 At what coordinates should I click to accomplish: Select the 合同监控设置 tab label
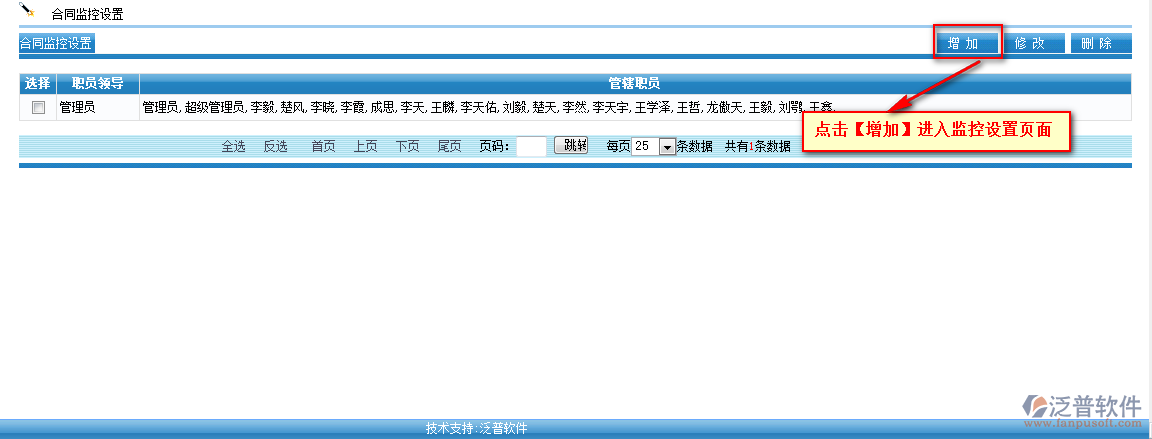pyautogui.click(x=56, y=44)
